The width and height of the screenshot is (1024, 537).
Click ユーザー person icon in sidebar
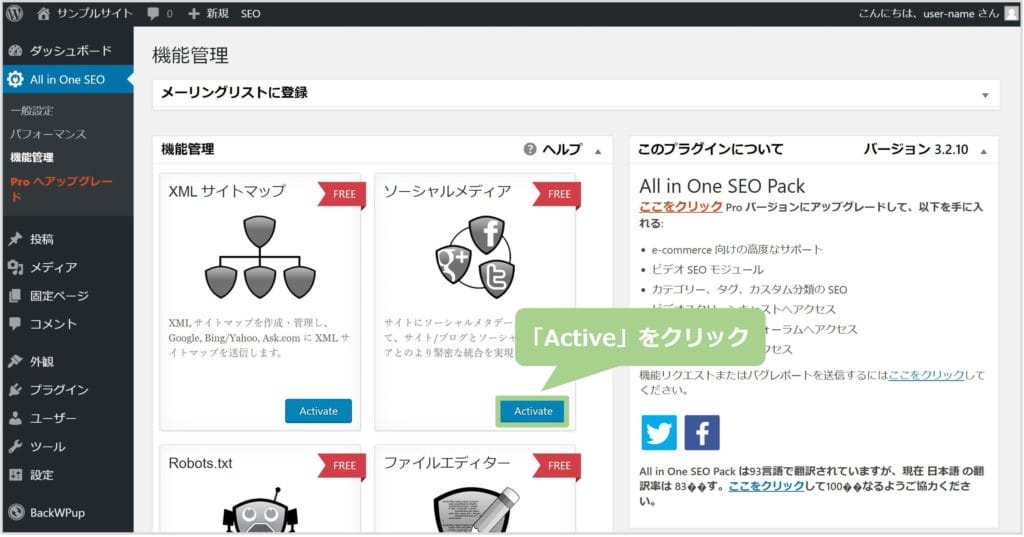click(x=15, y=418)
